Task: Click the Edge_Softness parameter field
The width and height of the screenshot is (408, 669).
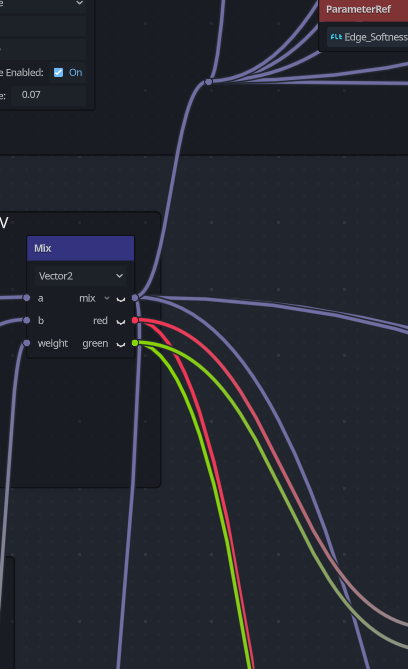Action: point(367,37)
